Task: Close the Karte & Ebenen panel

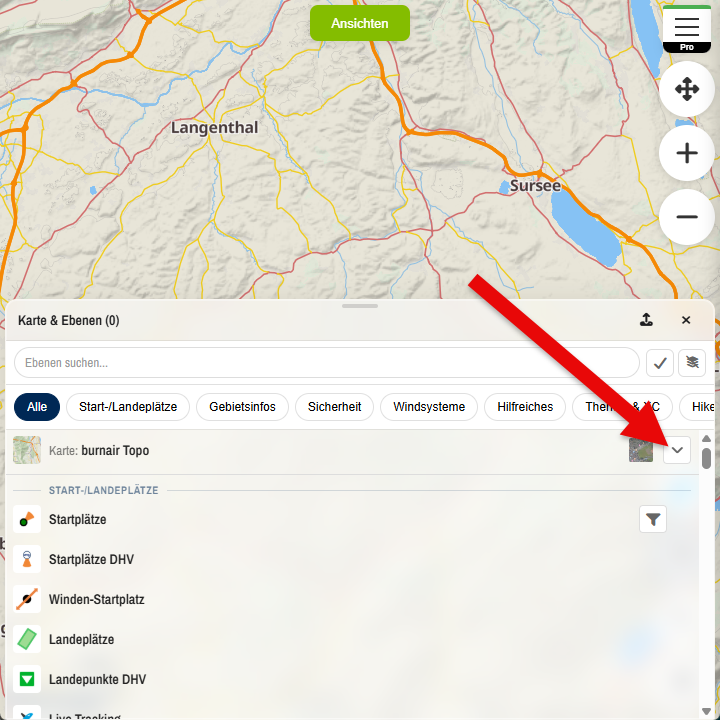Action: [686, 320]
